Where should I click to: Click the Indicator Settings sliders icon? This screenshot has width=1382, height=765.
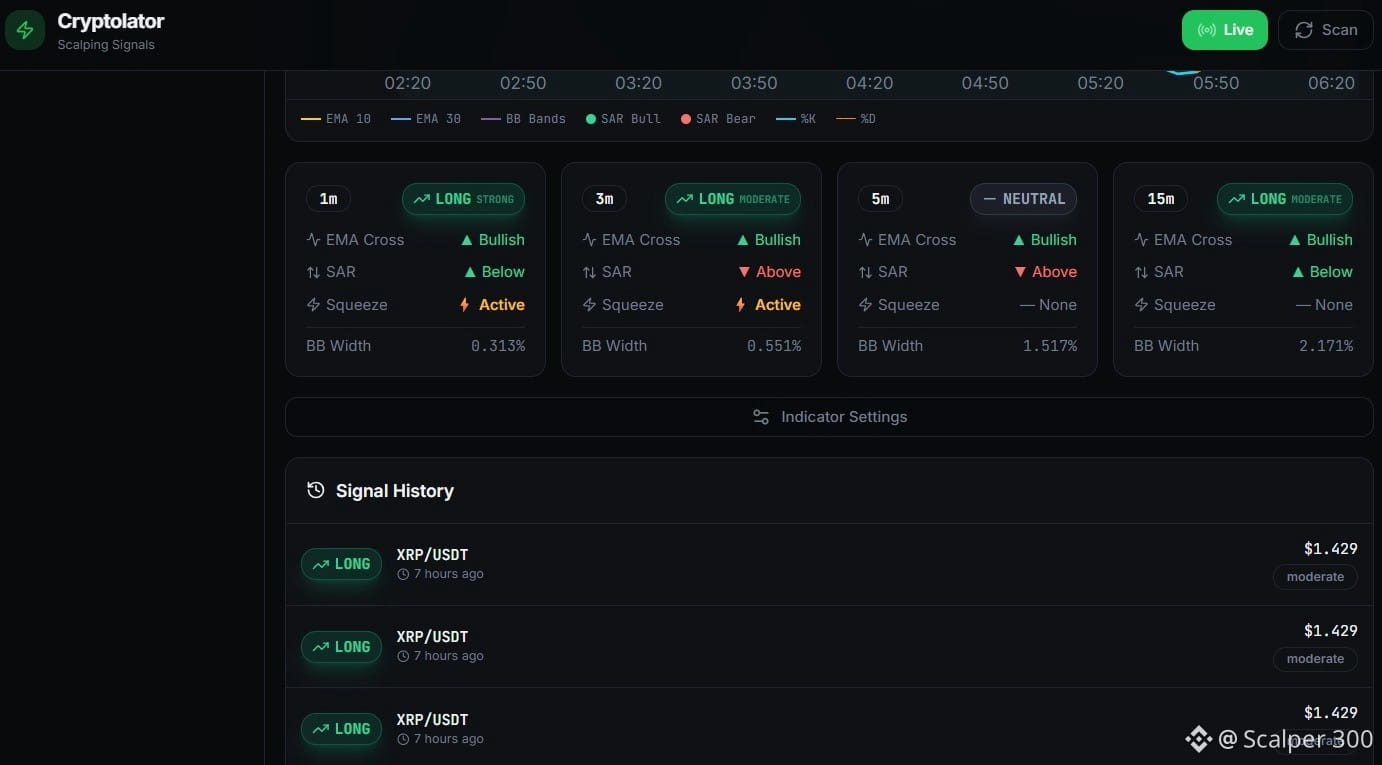(x=761, y=417)
